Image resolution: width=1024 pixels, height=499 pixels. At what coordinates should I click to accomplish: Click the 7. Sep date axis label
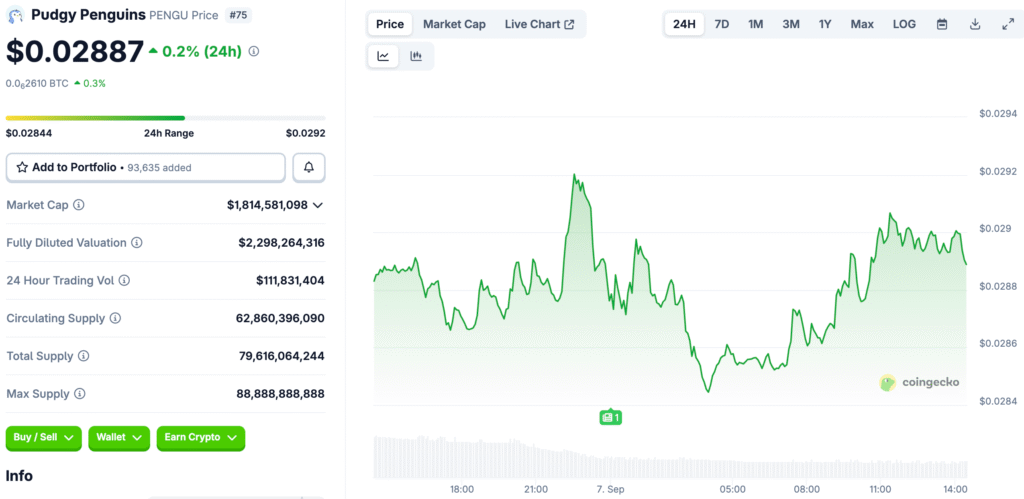click(x=610, y=489)
